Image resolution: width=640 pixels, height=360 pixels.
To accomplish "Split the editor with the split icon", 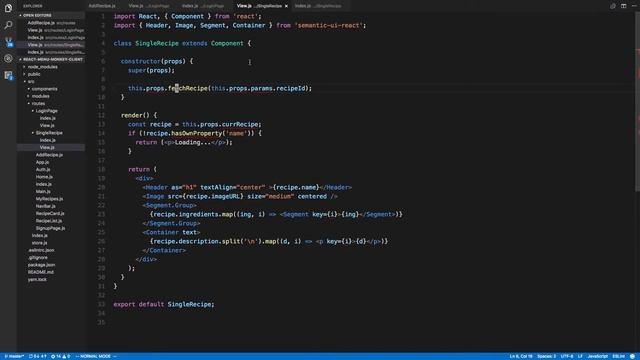I will click(x=623, y=6).
